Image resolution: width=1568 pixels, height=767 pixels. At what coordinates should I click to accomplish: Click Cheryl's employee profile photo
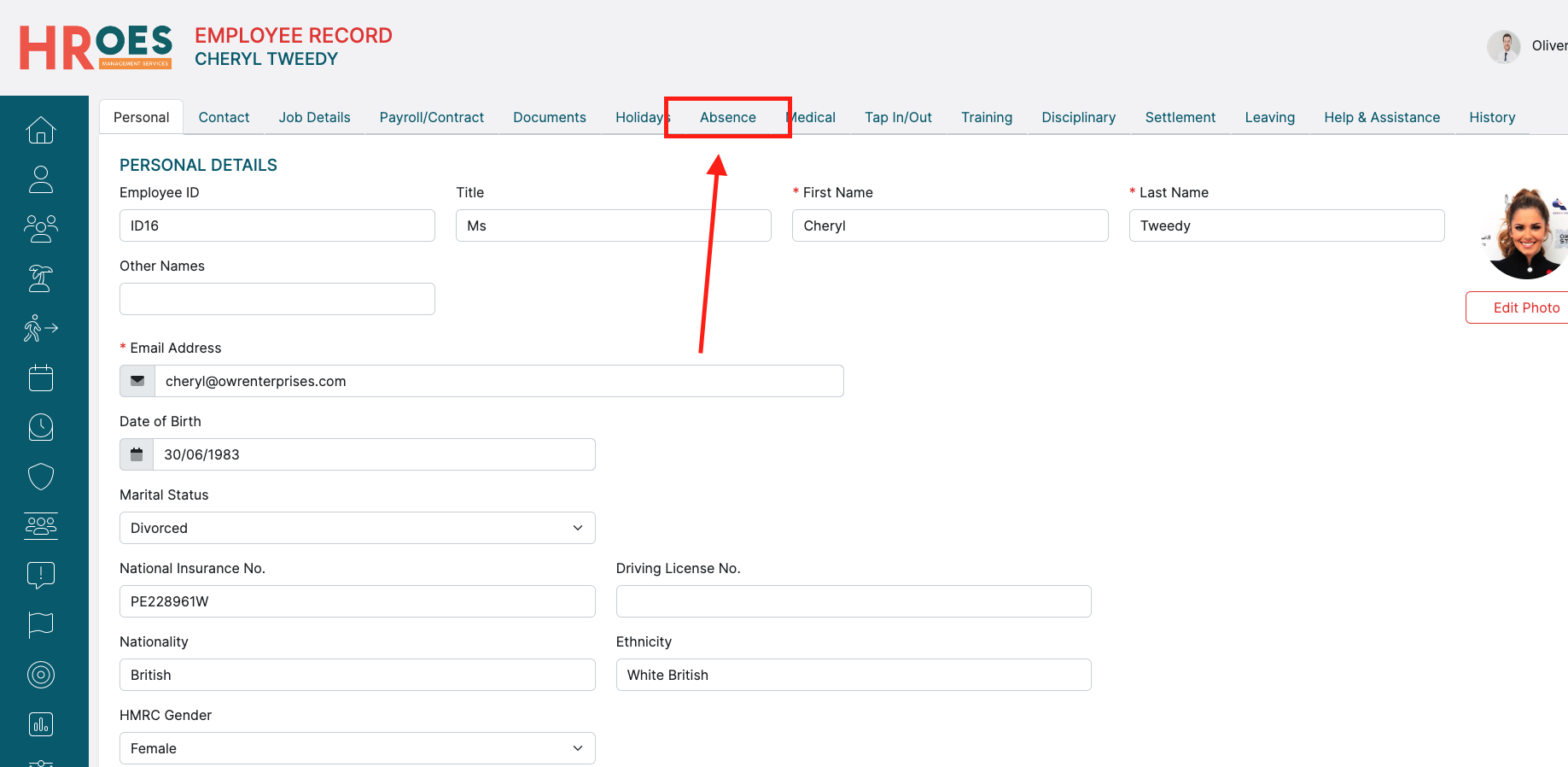tap(1526, 233)
